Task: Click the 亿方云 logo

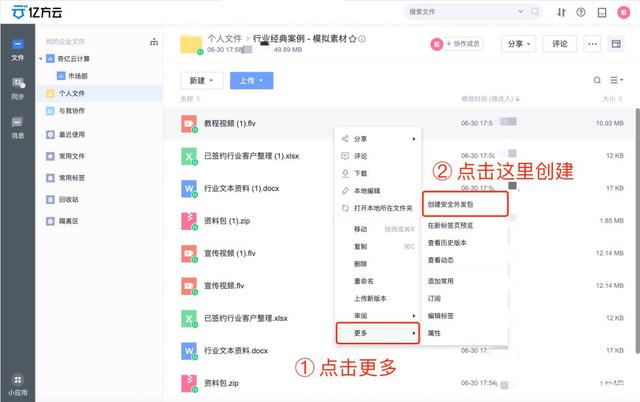Action: coord(37,12)
